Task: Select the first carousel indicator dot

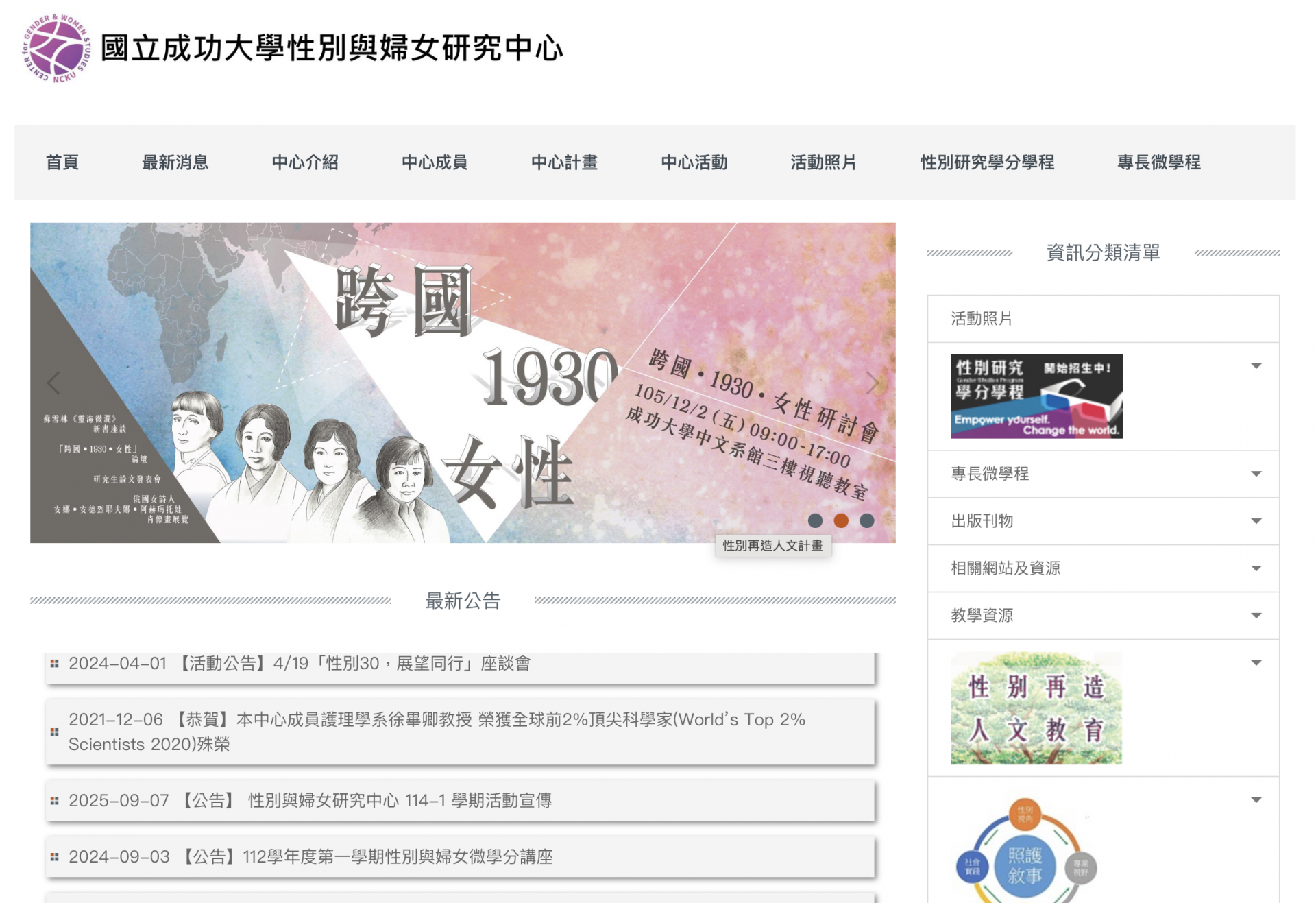Action: (815, 520)
